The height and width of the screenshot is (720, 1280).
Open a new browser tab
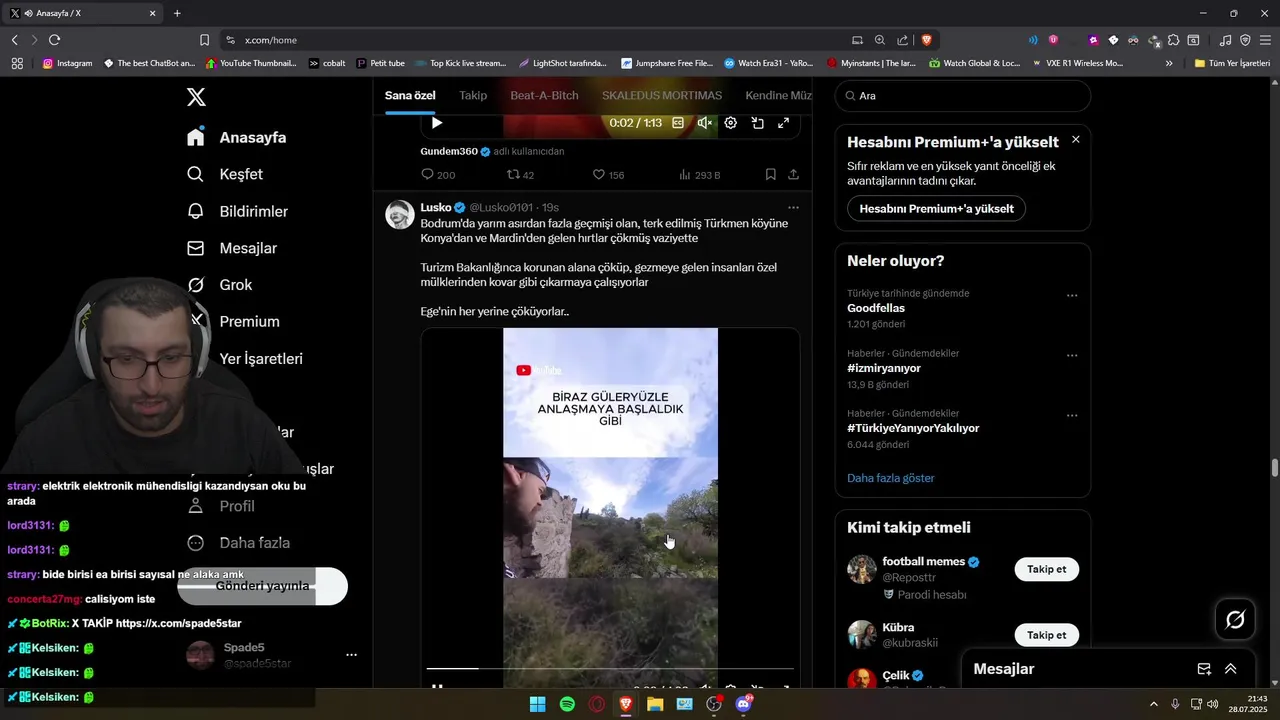(x=177, y=13)
